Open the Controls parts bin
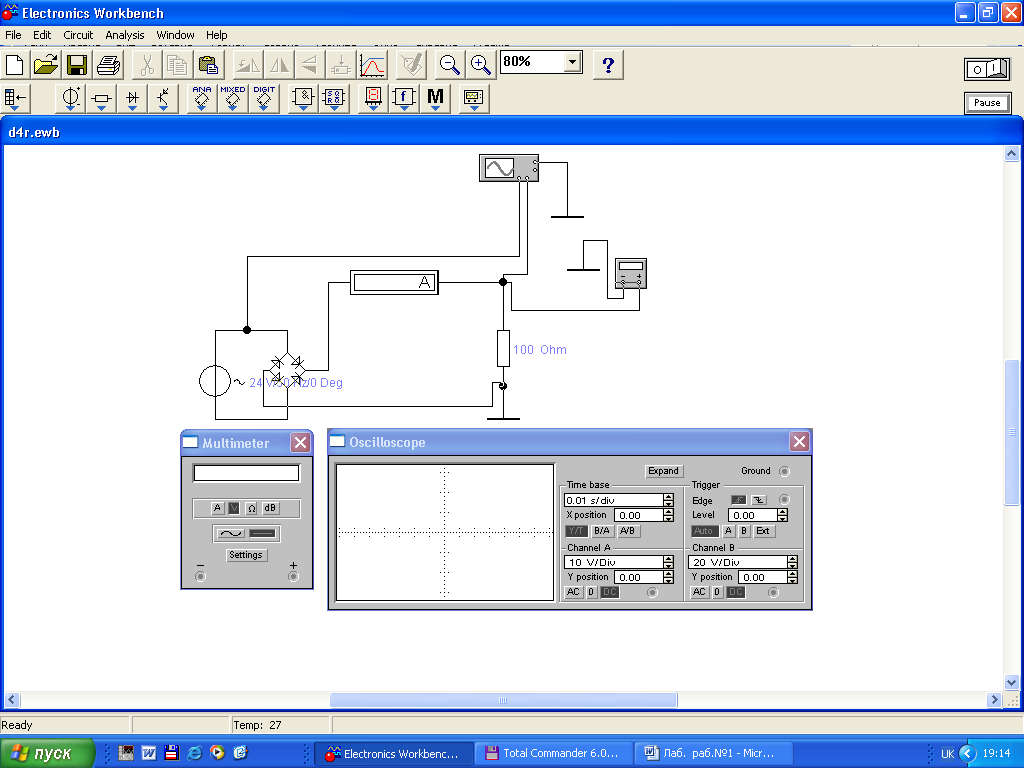The height and width of the screenshot is (768, 1024). click(x=404, y=99)
